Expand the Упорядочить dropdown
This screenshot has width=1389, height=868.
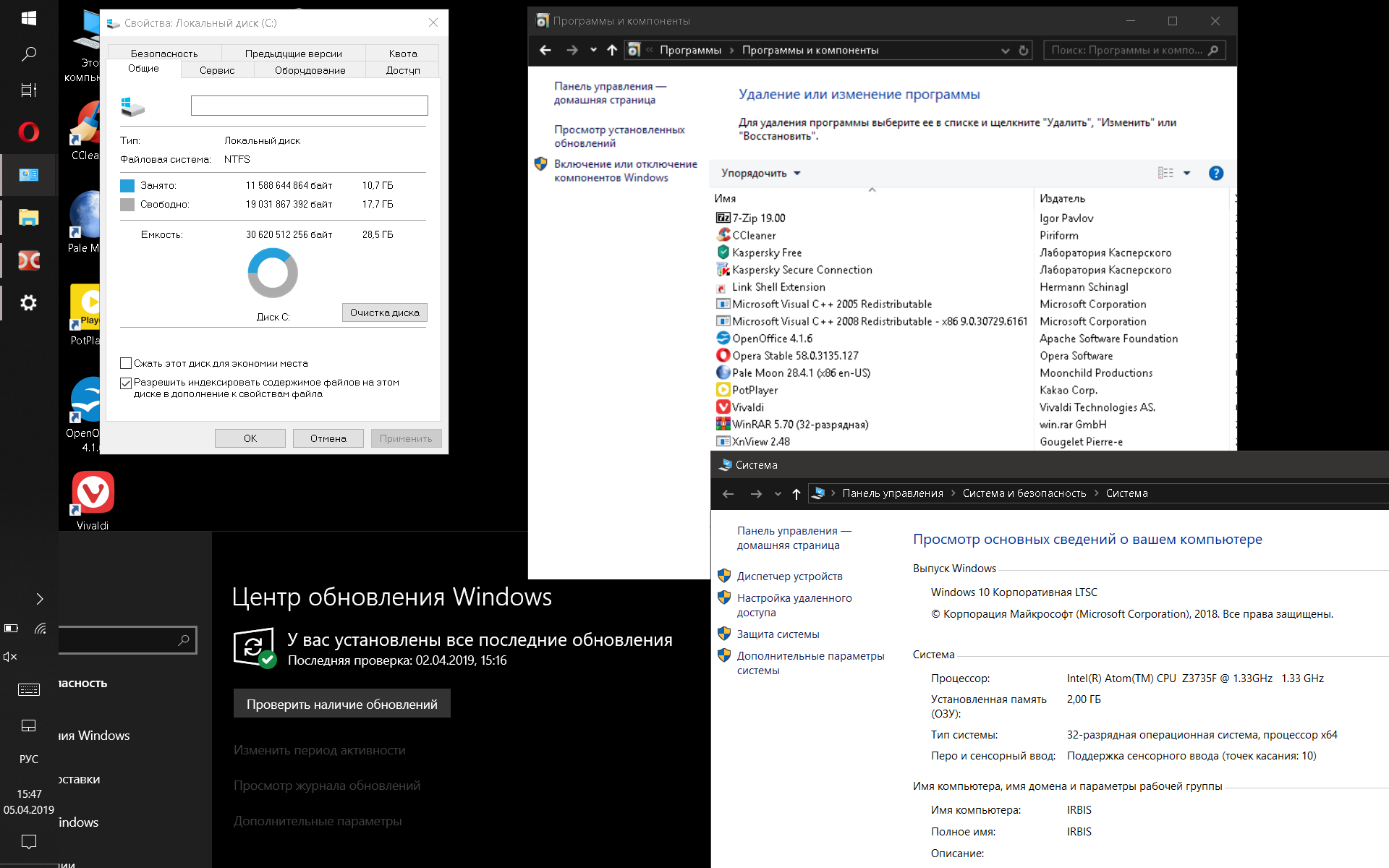[x=760, y=173]
